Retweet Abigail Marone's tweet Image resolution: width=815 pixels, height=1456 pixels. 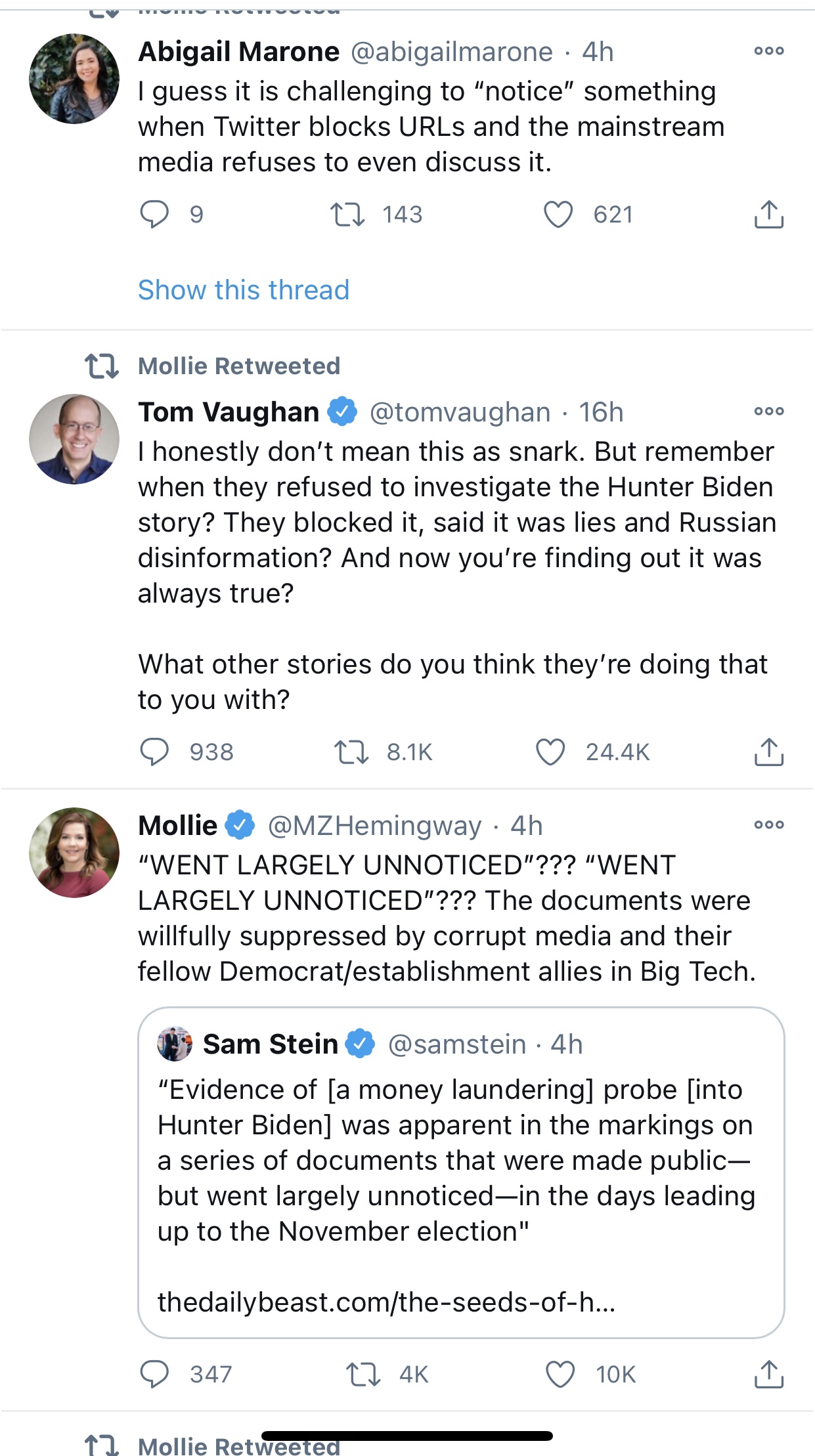(347, 215)
